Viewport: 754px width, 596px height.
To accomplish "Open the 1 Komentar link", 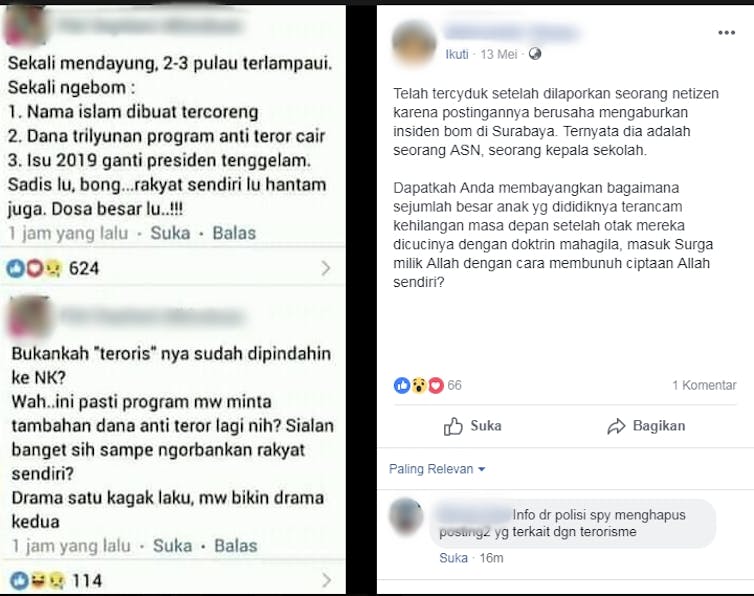I will tap(704, 385).
